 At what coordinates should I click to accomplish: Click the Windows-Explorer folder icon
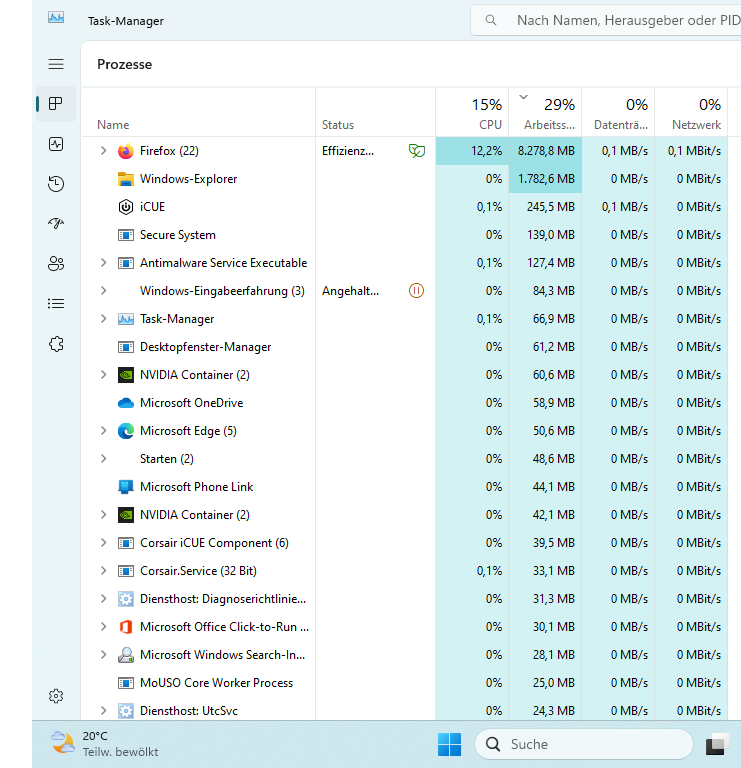coord(126,179)
